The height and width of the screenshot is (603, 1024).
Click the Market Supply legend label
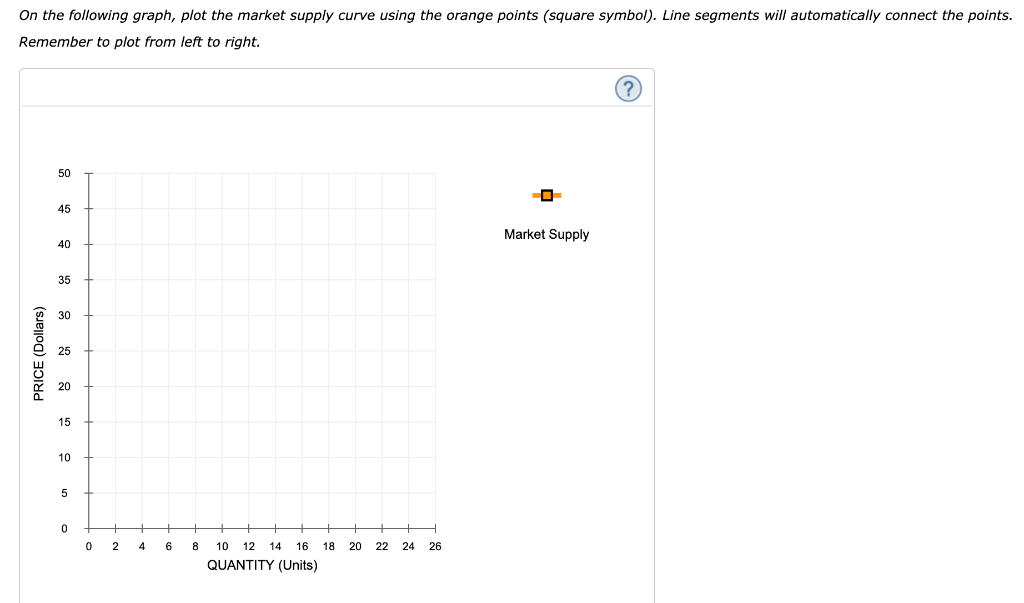(547, 234)
